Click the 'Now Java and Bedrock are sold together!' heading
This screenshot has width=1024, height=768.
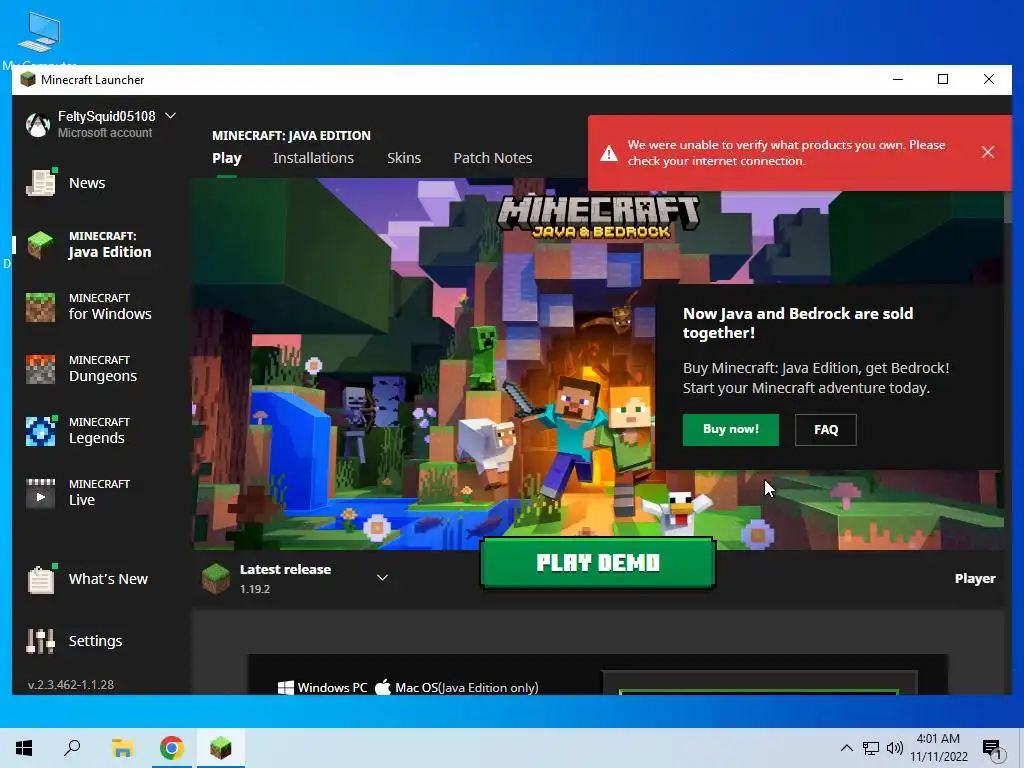coord(798,323)
